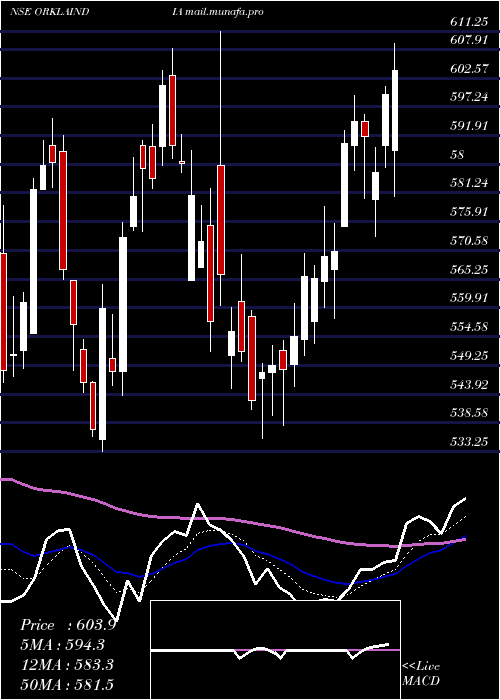Click the 538.58 price axis label

tap(470, 413)
